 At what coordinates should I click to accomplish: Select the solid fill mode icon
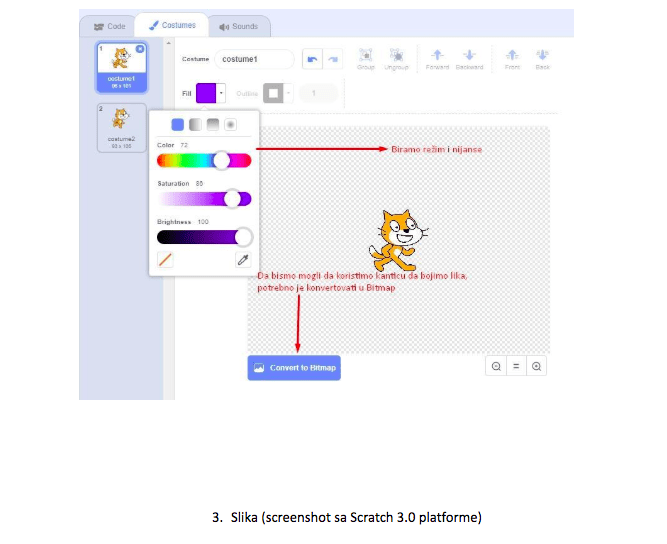177,125
